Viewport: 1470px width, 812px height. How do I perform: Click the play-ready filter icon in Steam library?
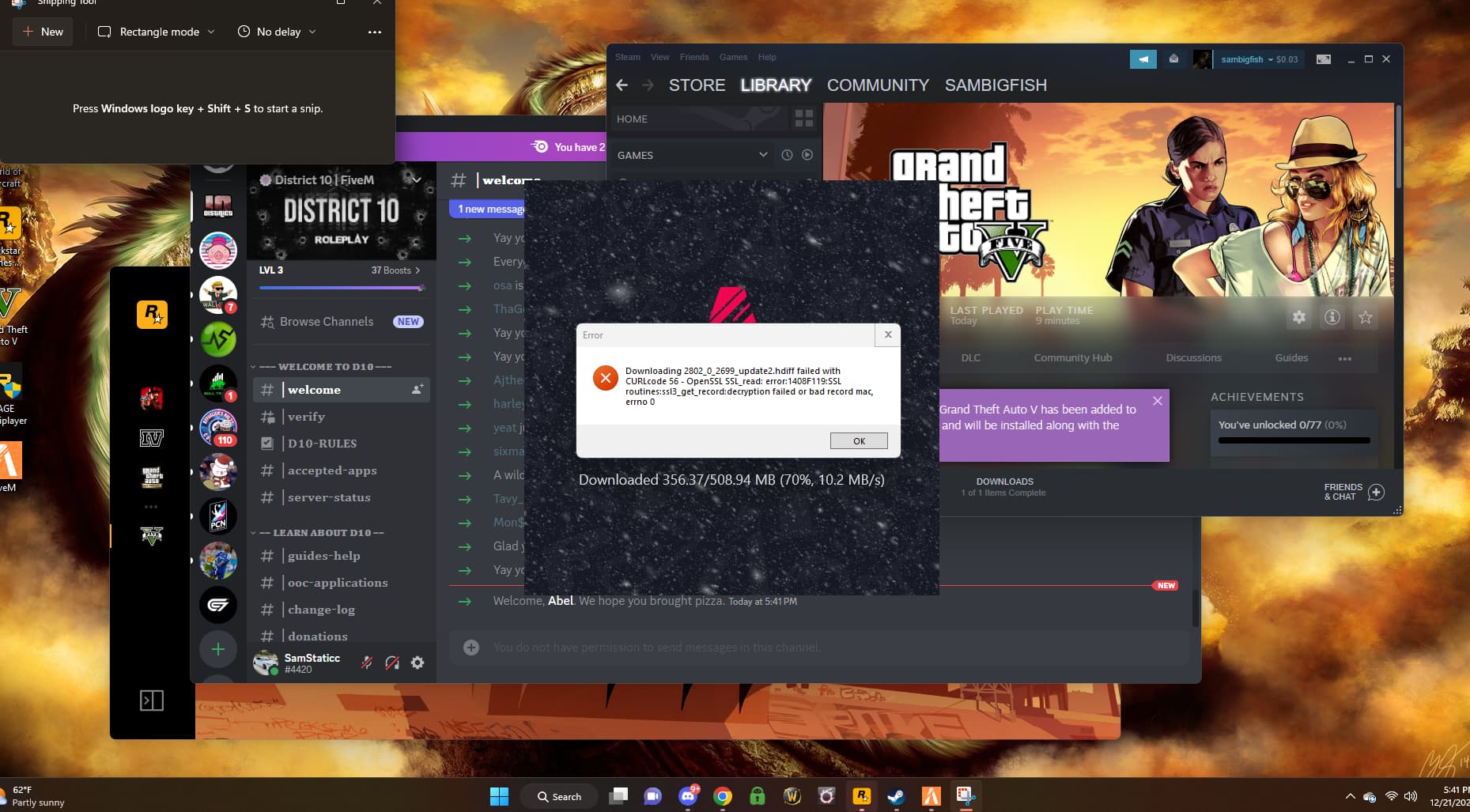click(807, 155)
